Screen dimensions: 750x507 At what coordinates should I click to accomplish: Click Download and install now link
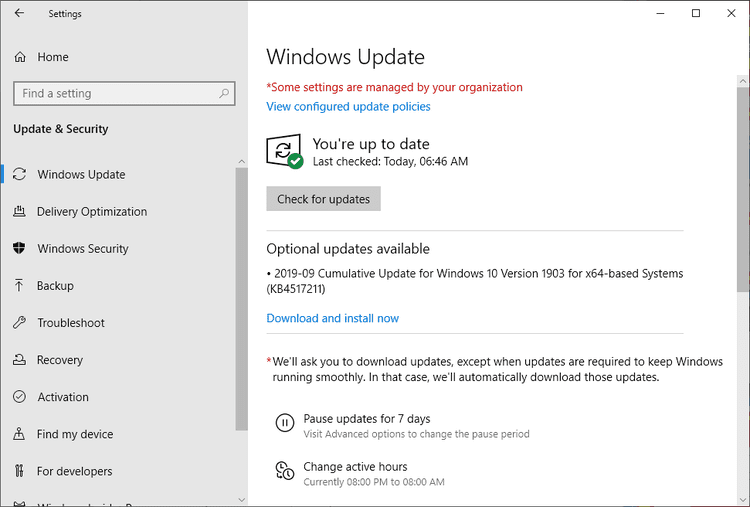332,318
